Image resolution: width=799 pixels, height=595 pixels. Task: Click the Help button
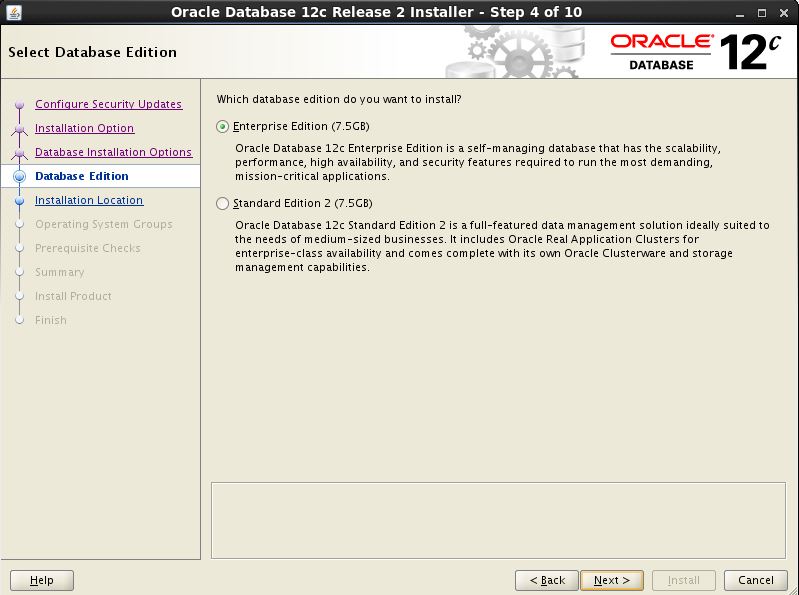42,580
